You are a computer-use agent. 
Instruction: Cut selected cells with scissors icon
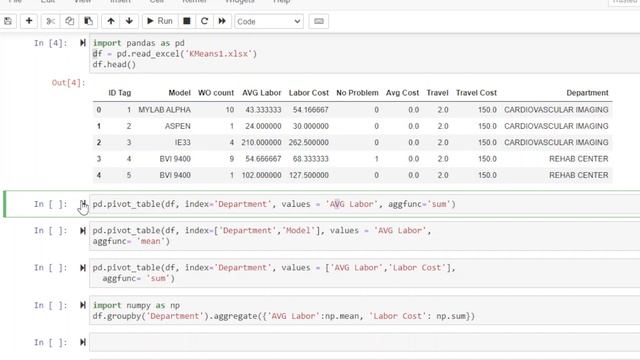tap(51, 21)
